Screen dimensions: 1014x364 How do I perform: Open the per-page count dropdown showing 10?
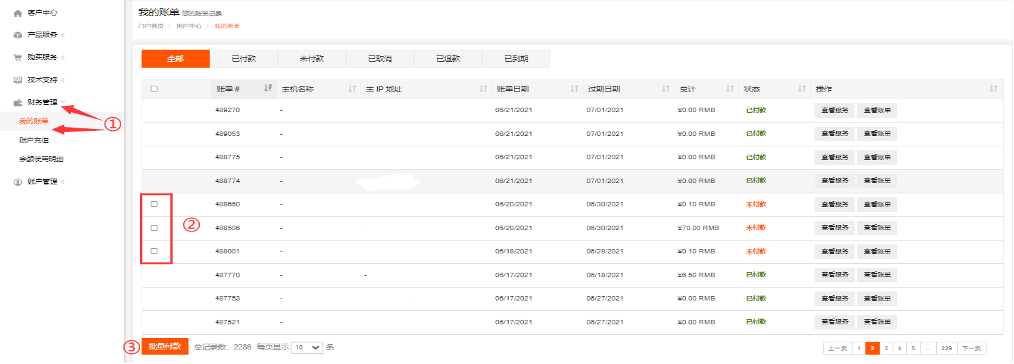(307, 347)
